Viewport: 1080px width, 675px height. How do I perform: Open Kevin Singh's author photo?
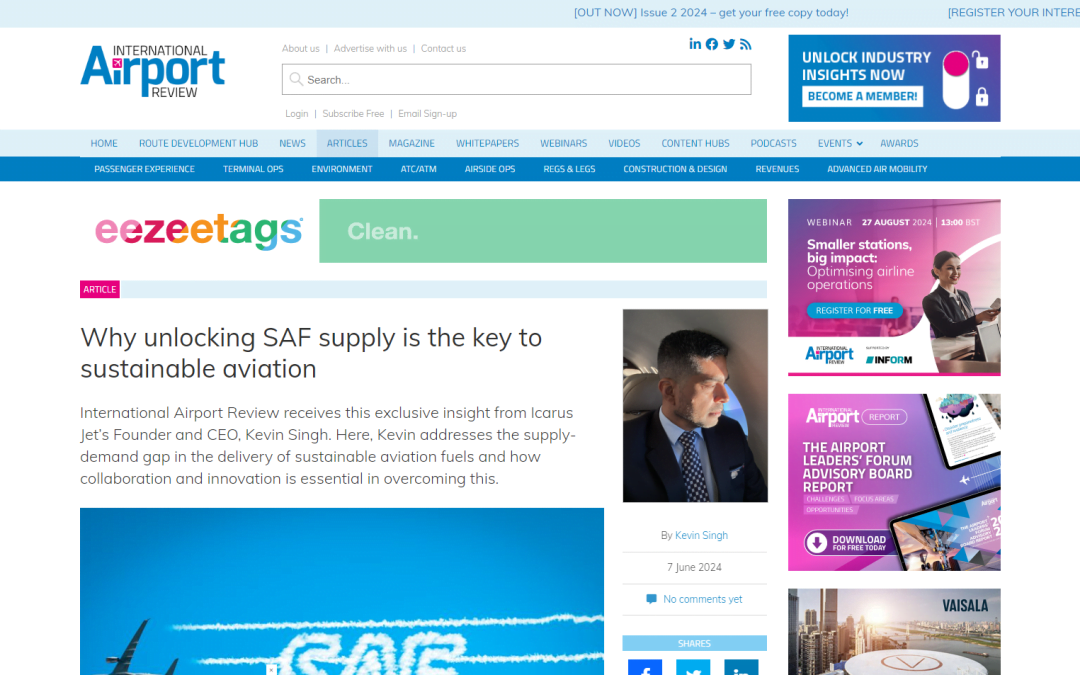tap(695, 406)
